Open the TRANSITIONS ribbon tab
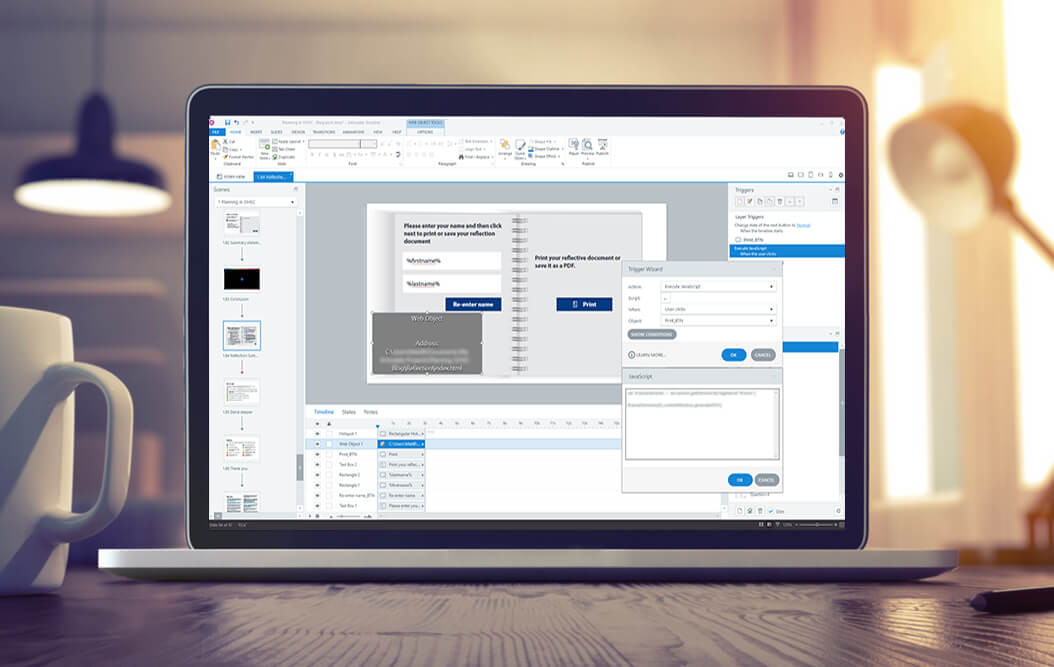 tap(323, 132)
